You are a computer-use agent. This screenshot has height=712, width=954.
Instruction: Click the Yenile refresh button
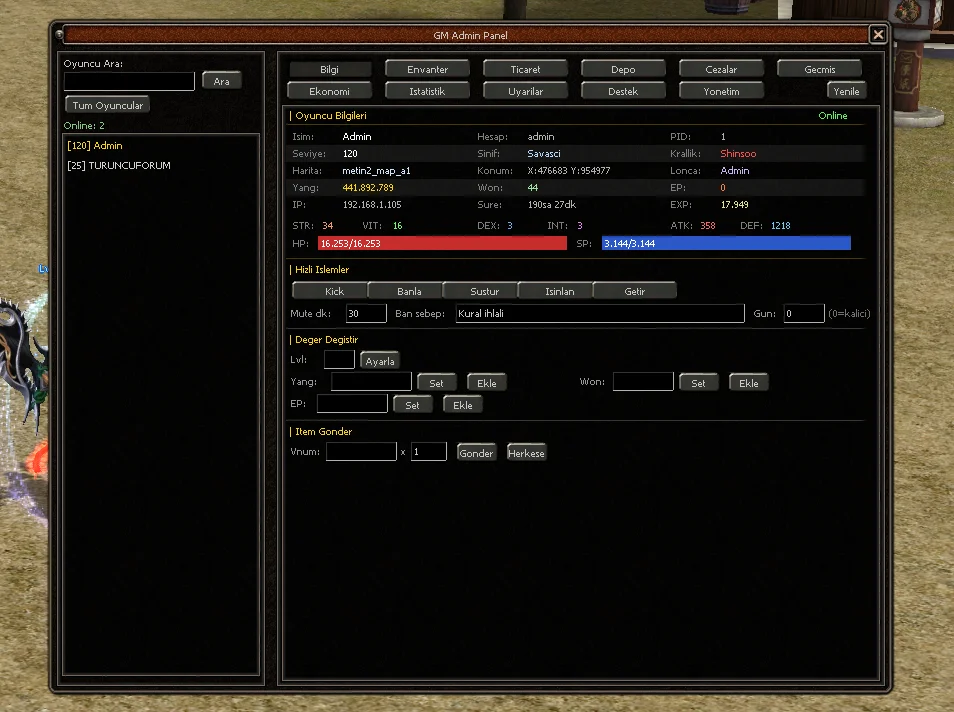point(846,91)
